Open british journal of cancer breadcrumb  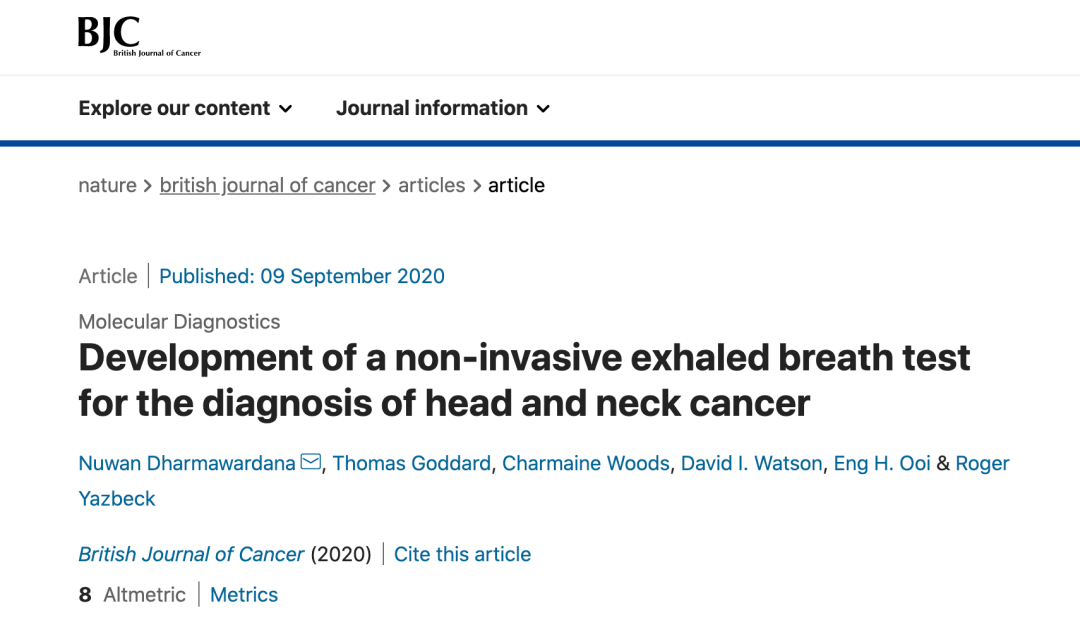coord(267,185)
